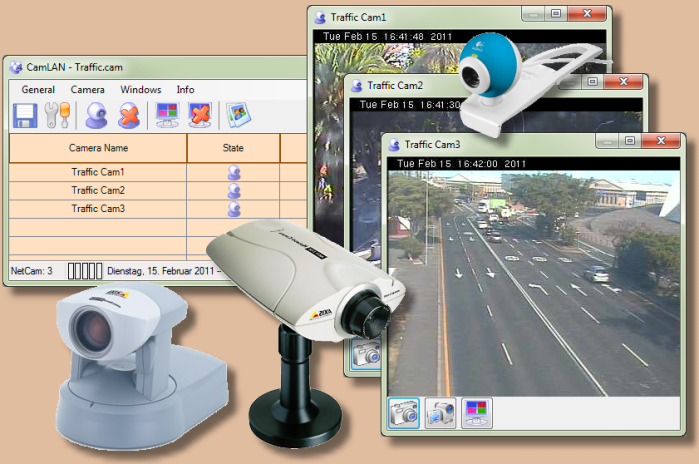Image resolution: width=699 pixels, height=464 pixels.
Task: Minimize the Traffic Cam3 window
Action: coord(607,141)
